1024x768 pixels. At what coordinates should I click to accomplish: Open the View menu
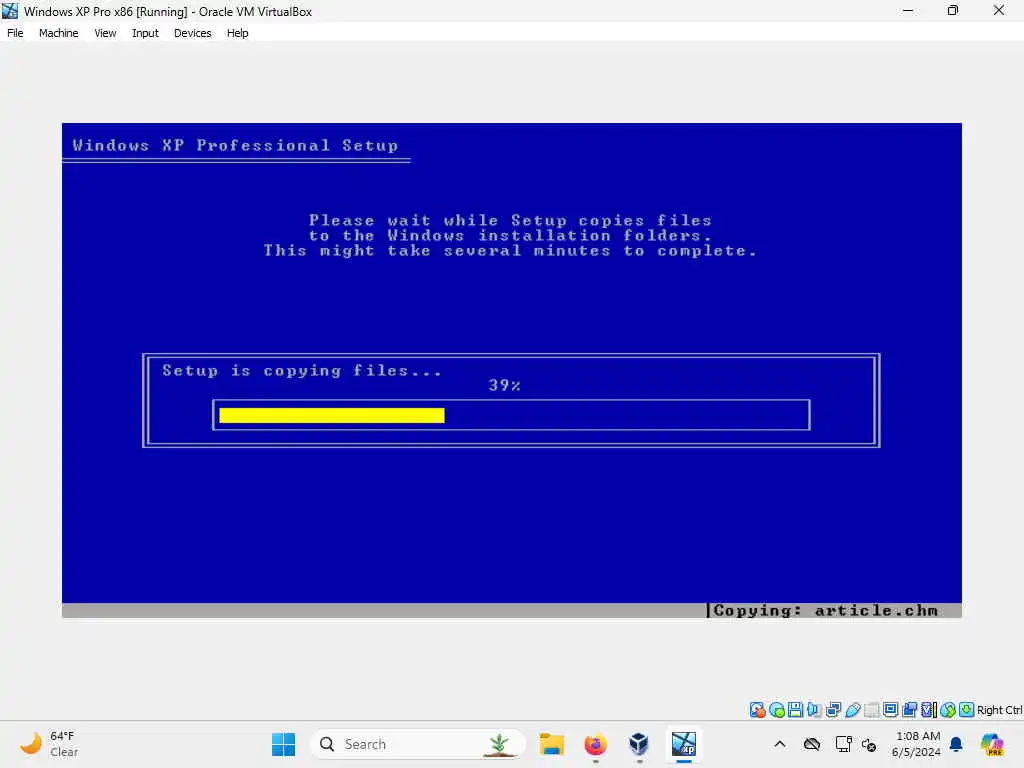click(105, 33)
